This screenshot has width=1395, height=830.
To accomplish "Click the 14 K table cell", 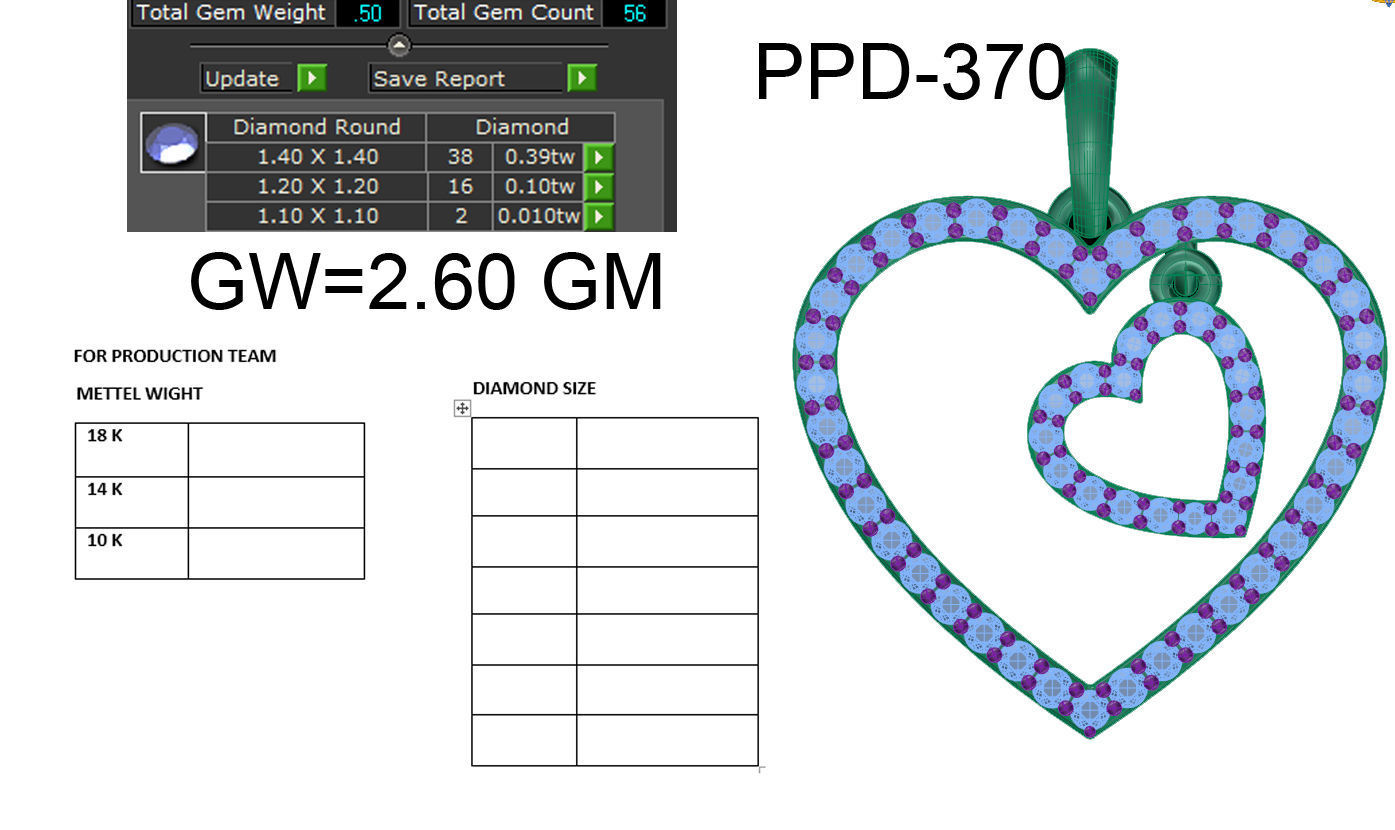I will tap(132, 502).
